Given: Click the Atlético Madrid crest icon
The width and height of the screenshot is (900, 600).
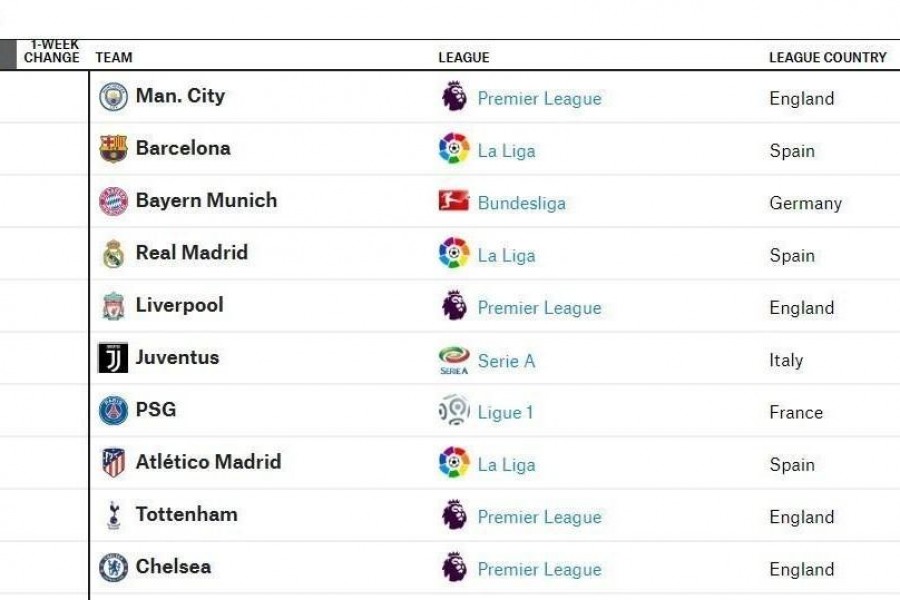Looking at the screenshot, I should click(x=113, y=462).
